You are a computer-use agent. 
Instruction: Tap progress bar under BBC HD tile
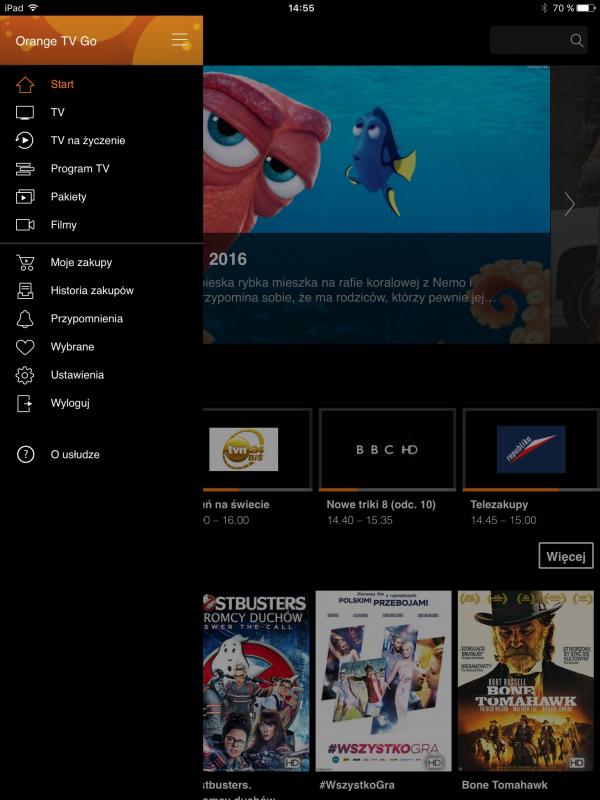(x=387, y=490)
